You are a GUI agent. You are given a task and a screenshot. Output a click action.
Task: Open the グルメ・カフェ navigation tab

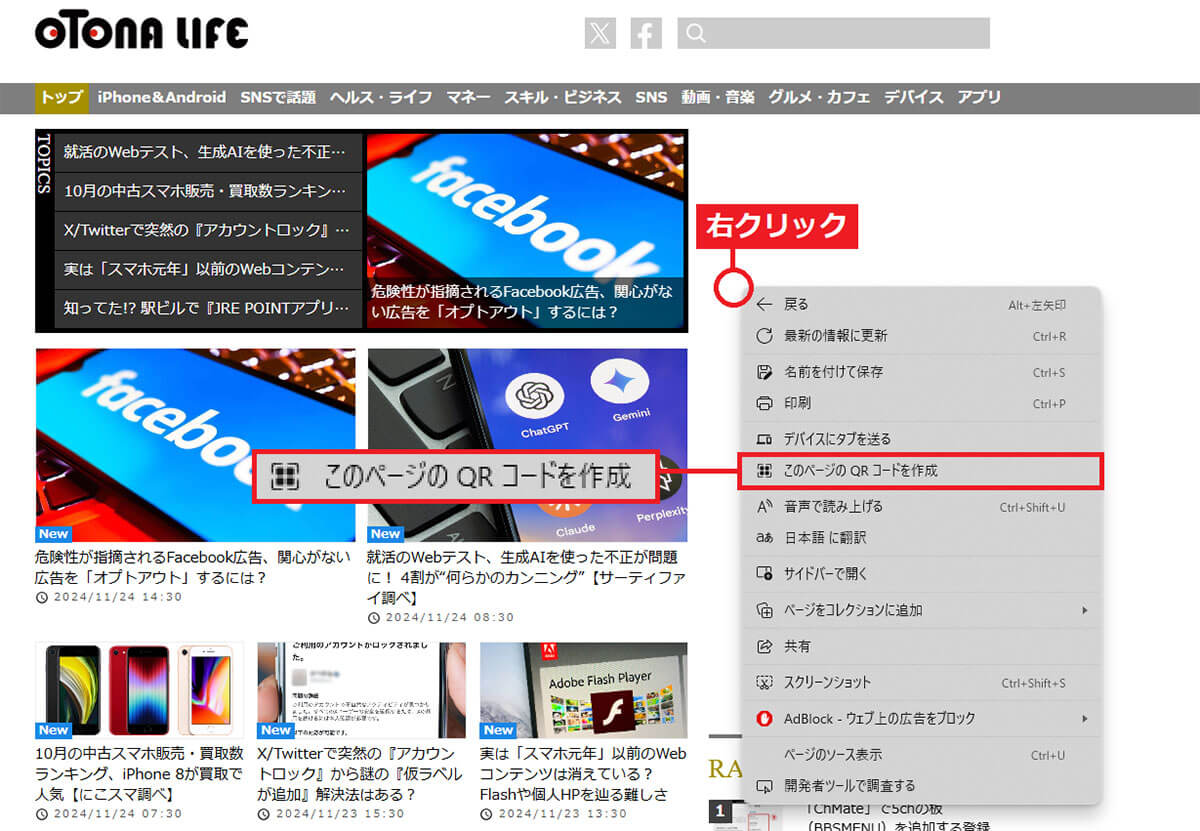point(819,97)
